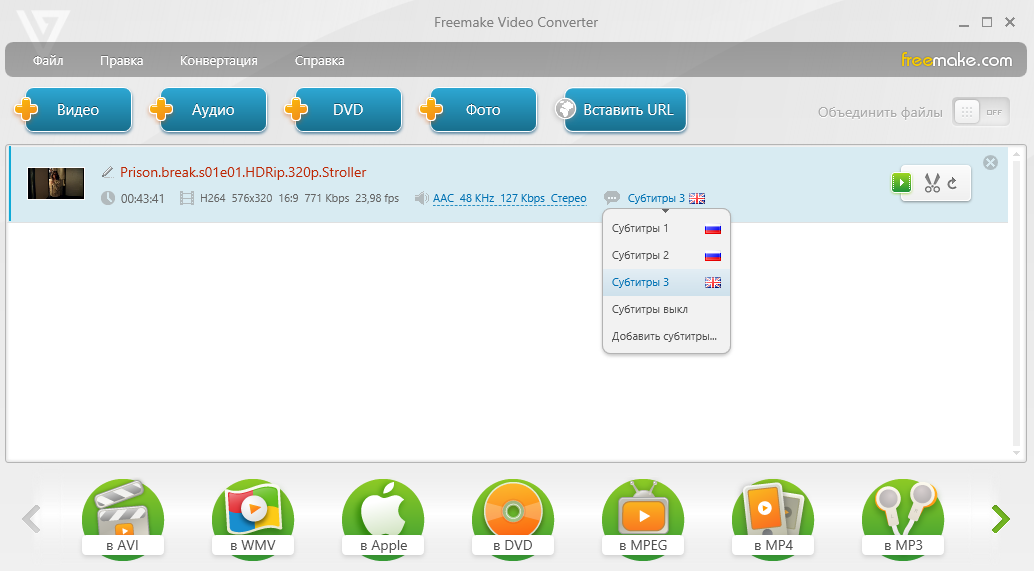Convert to AVI format

(122, 518)
